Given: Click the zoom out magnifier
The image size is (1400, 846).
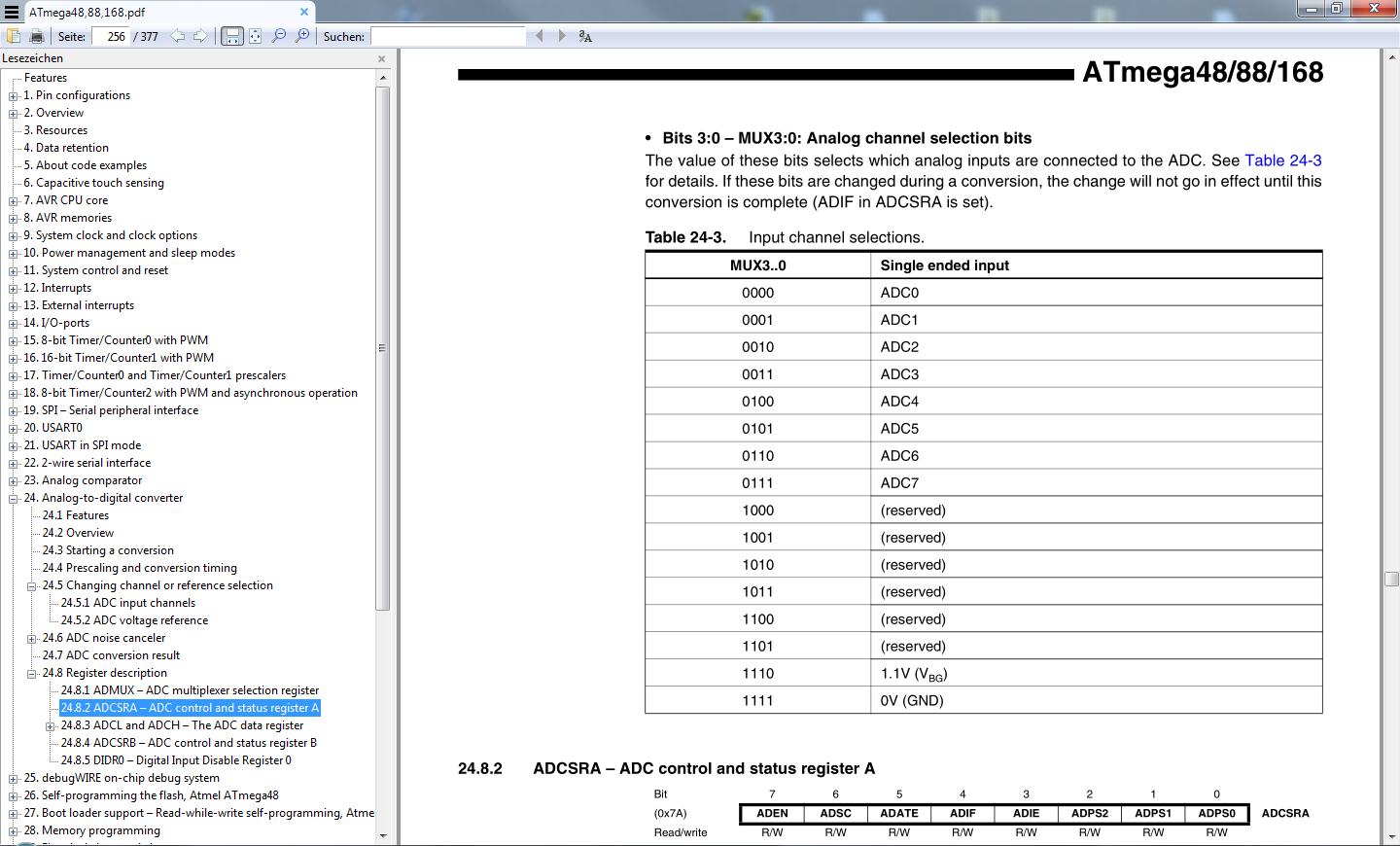Looking at the screenshot, I should pyautogui.click(x=279, y=36).
